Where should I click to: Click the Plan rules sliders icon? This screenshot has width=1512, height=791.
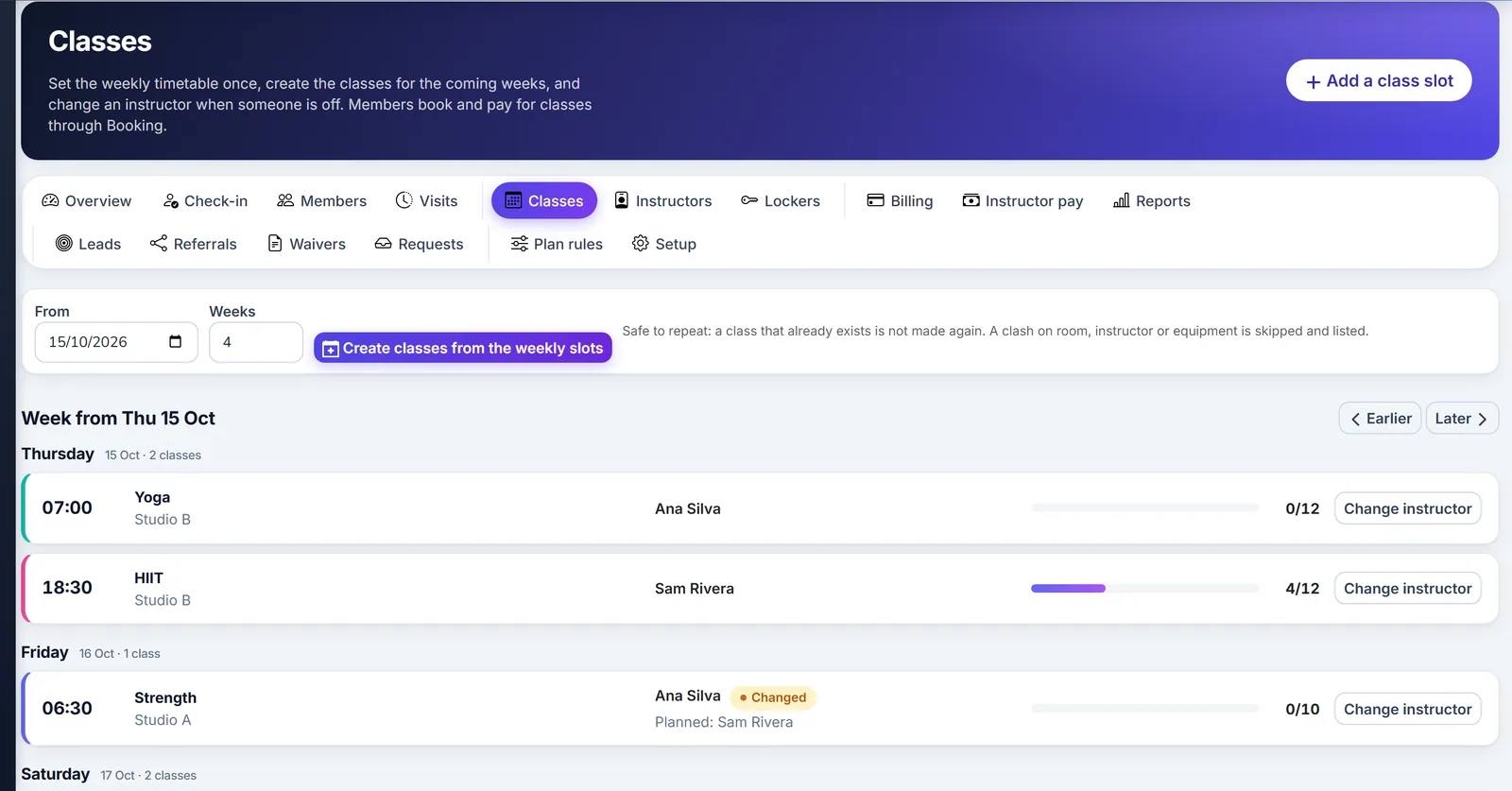pyautogui.click(x=519, y=243)
